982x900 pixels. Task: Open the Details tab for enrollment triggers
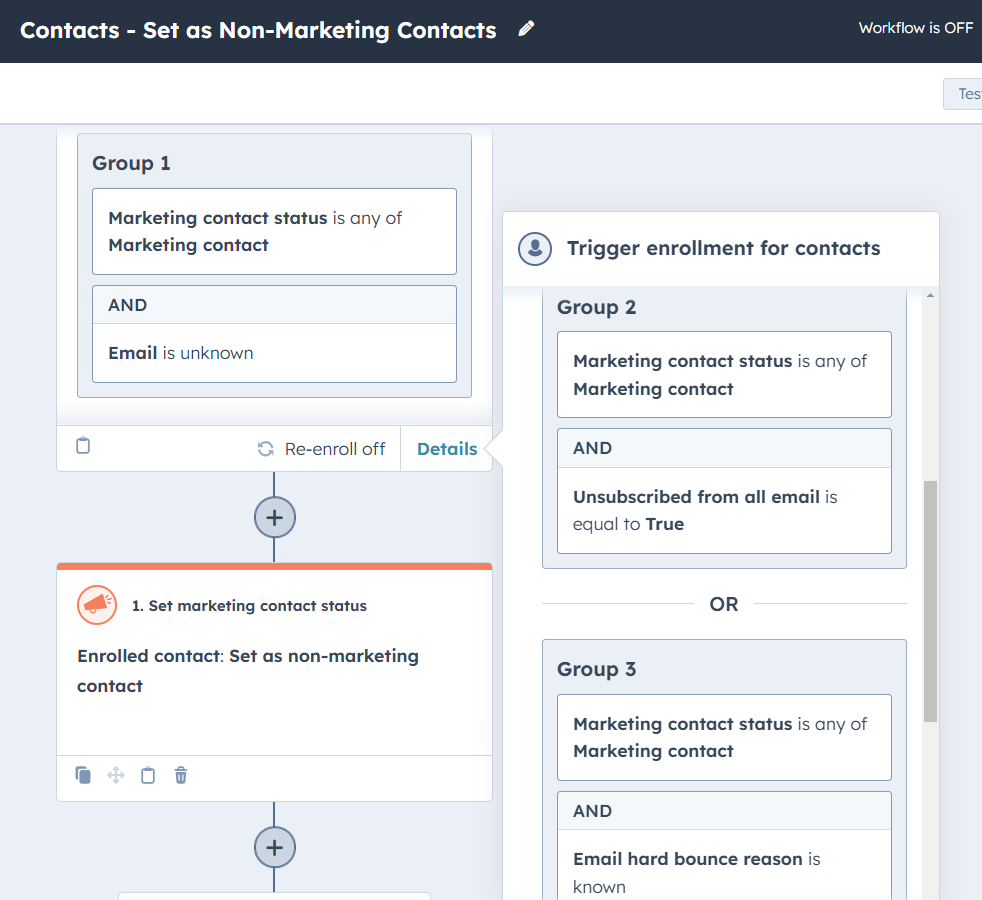446,448
